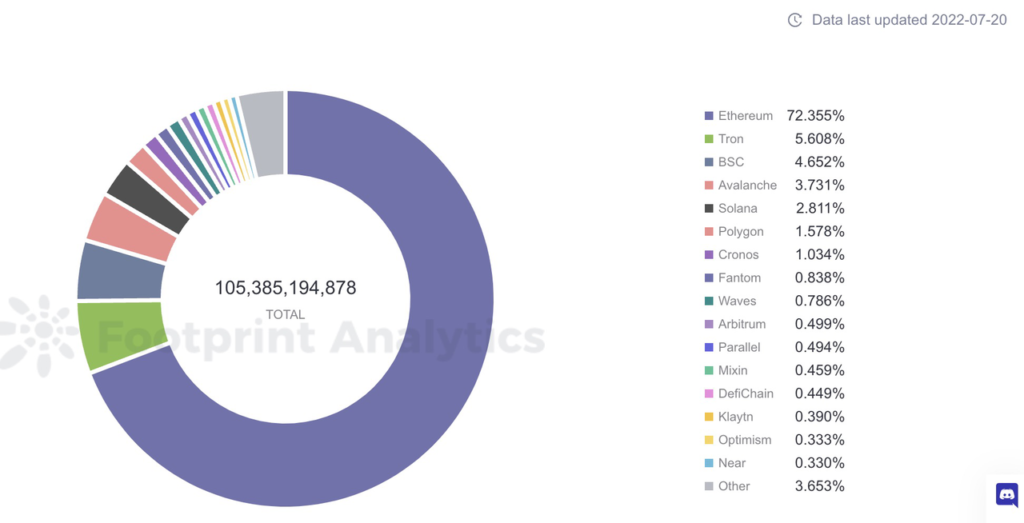Click the gray Other donut slice

[x=263, y=134]
